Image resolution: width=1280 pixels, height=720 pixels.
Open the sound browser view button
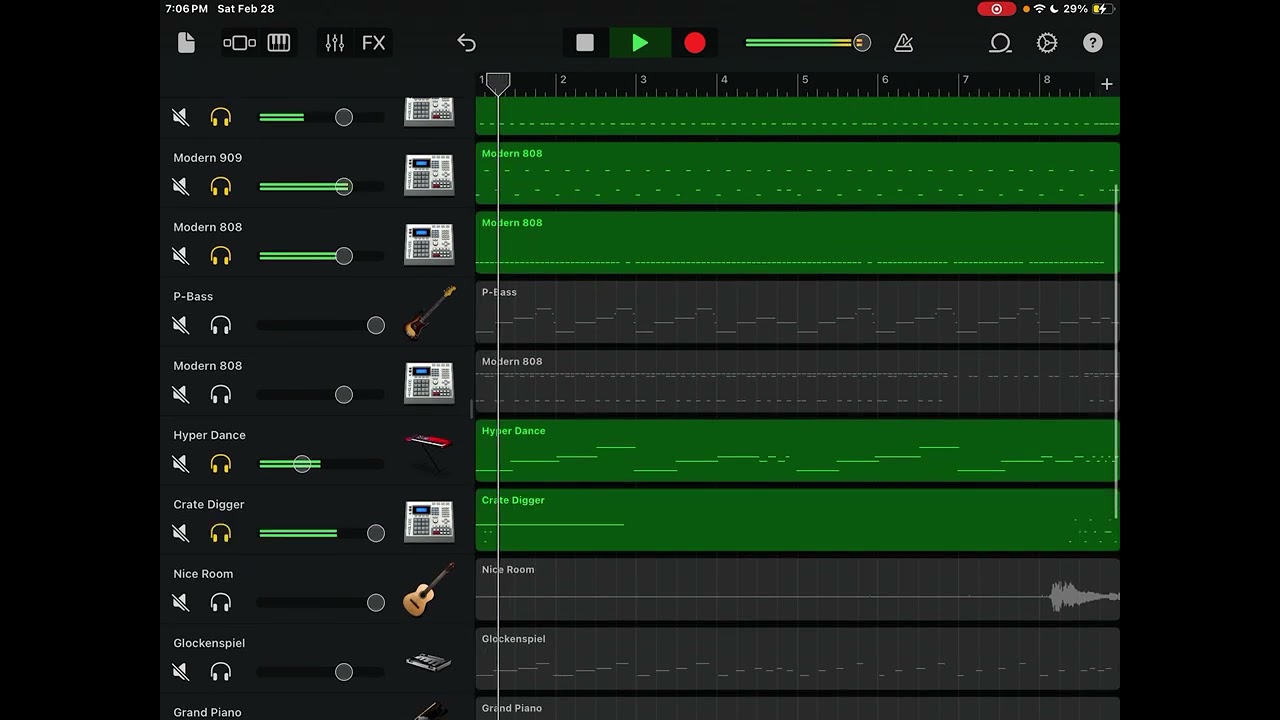(240, 43)
